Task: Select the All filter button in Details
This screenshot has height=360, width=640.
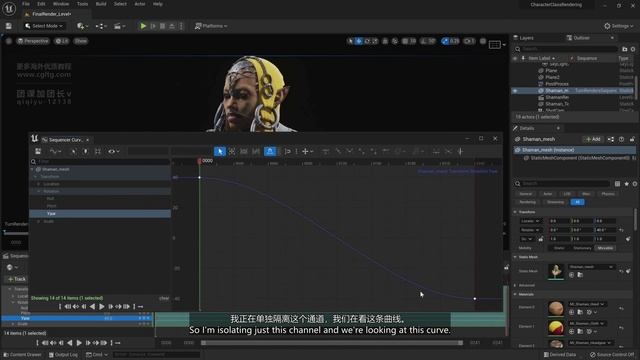Action: 577,202
